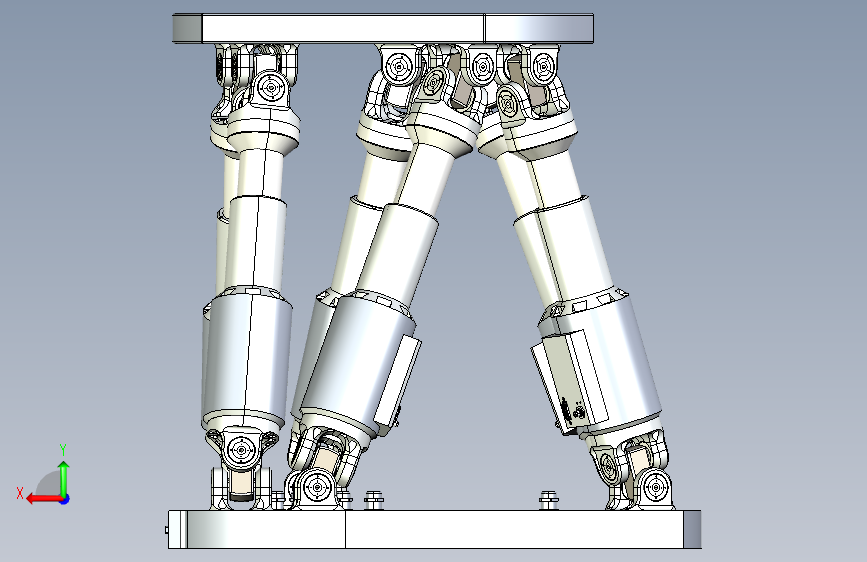Select the small connector on the base plate's left edge
Viewport: 867px width, 562px height.
pos(166,530)
